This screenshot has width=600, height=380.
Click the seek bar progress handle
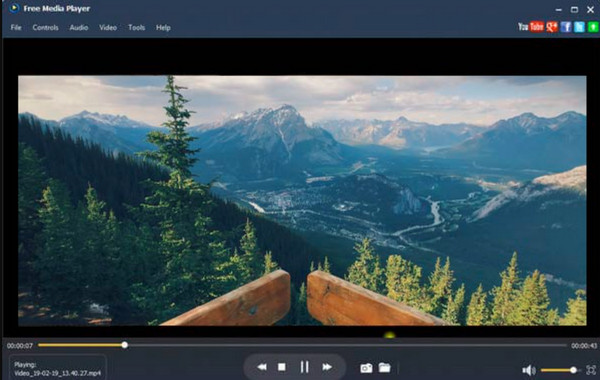[x=125, y=345]
